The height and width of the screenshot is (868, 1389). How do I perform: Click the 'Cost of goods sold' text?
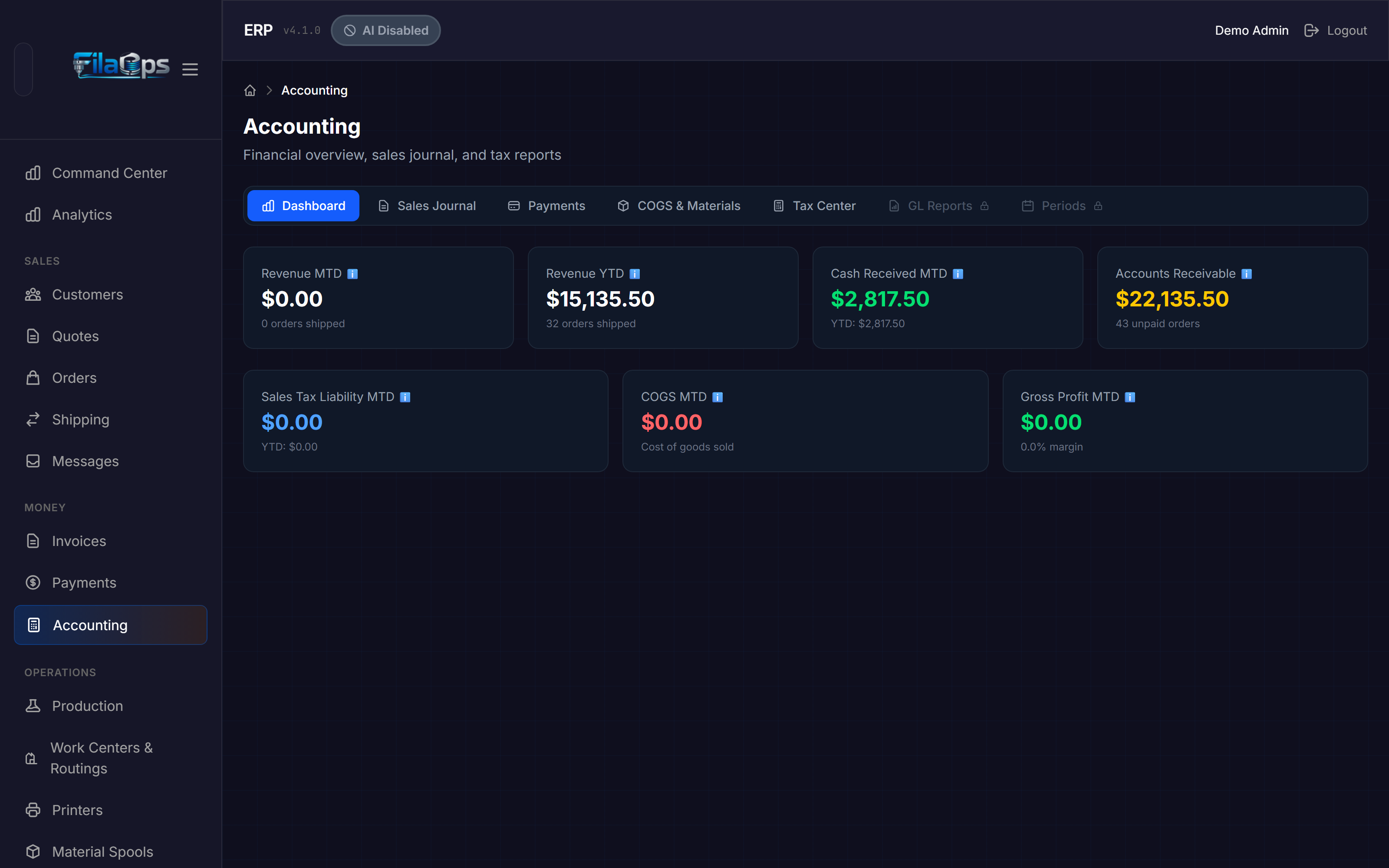[687, 447]
